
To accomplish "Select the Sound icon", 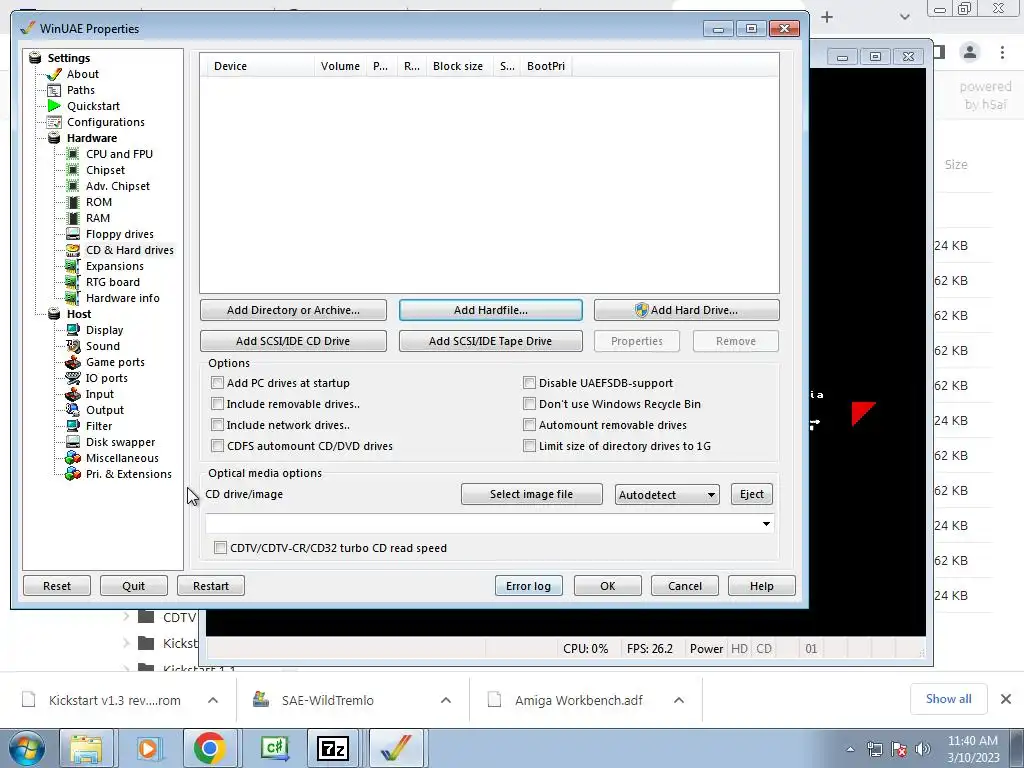I will pyautogui.click(x=73, y=346).
